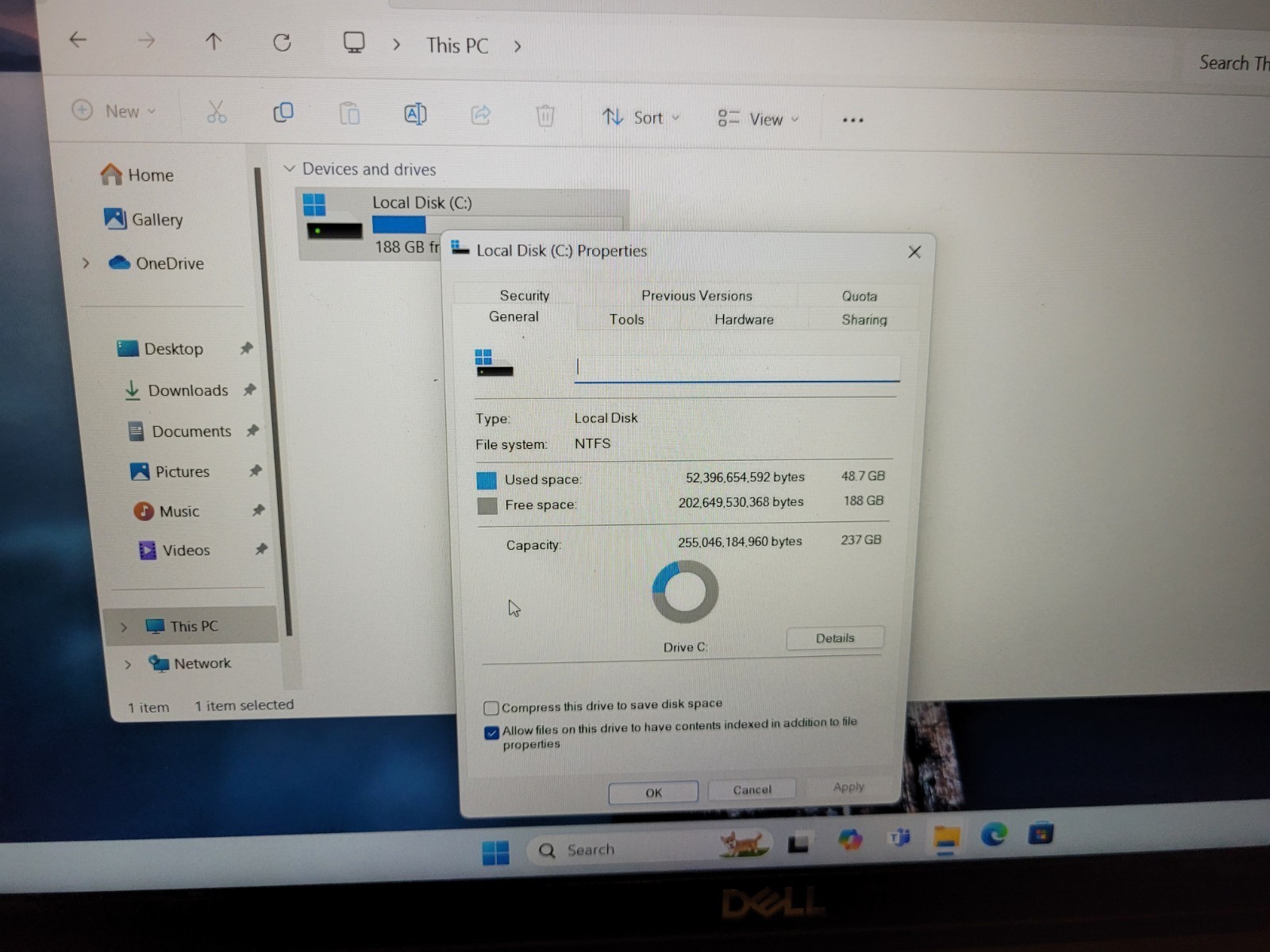Collapse Devices and drives group

tap(290, 169)
